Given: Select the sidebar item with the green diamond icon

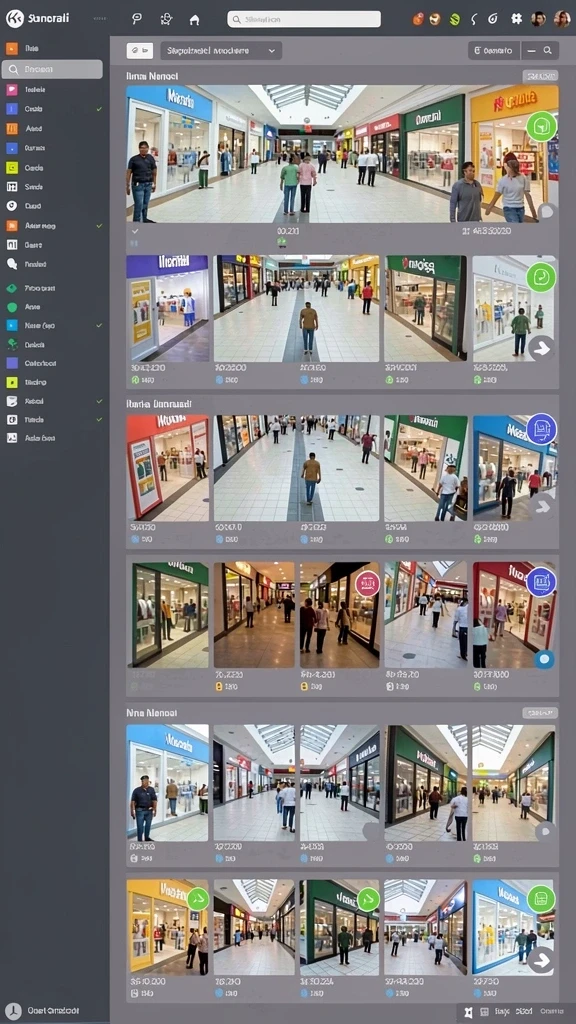Looking at the screenshot, I should [52, 288].
